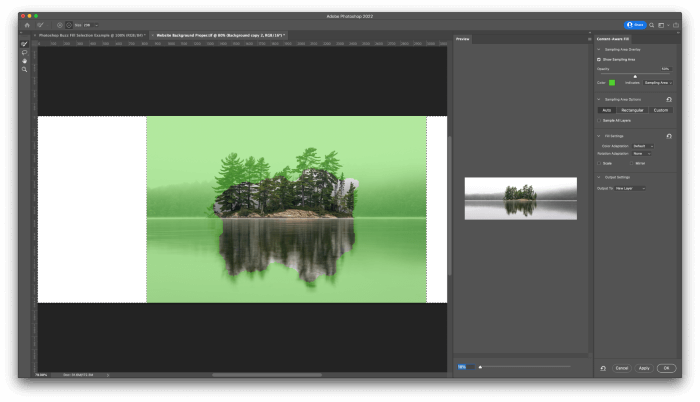
Task: Open the Indicates Sampling Area dropdown
Action: (x=657, y=82)
